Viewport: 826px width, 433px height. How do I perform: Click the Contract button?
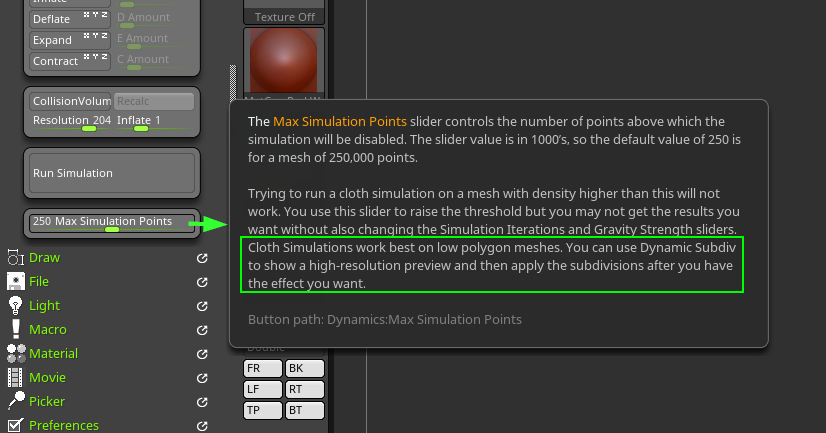70,61
